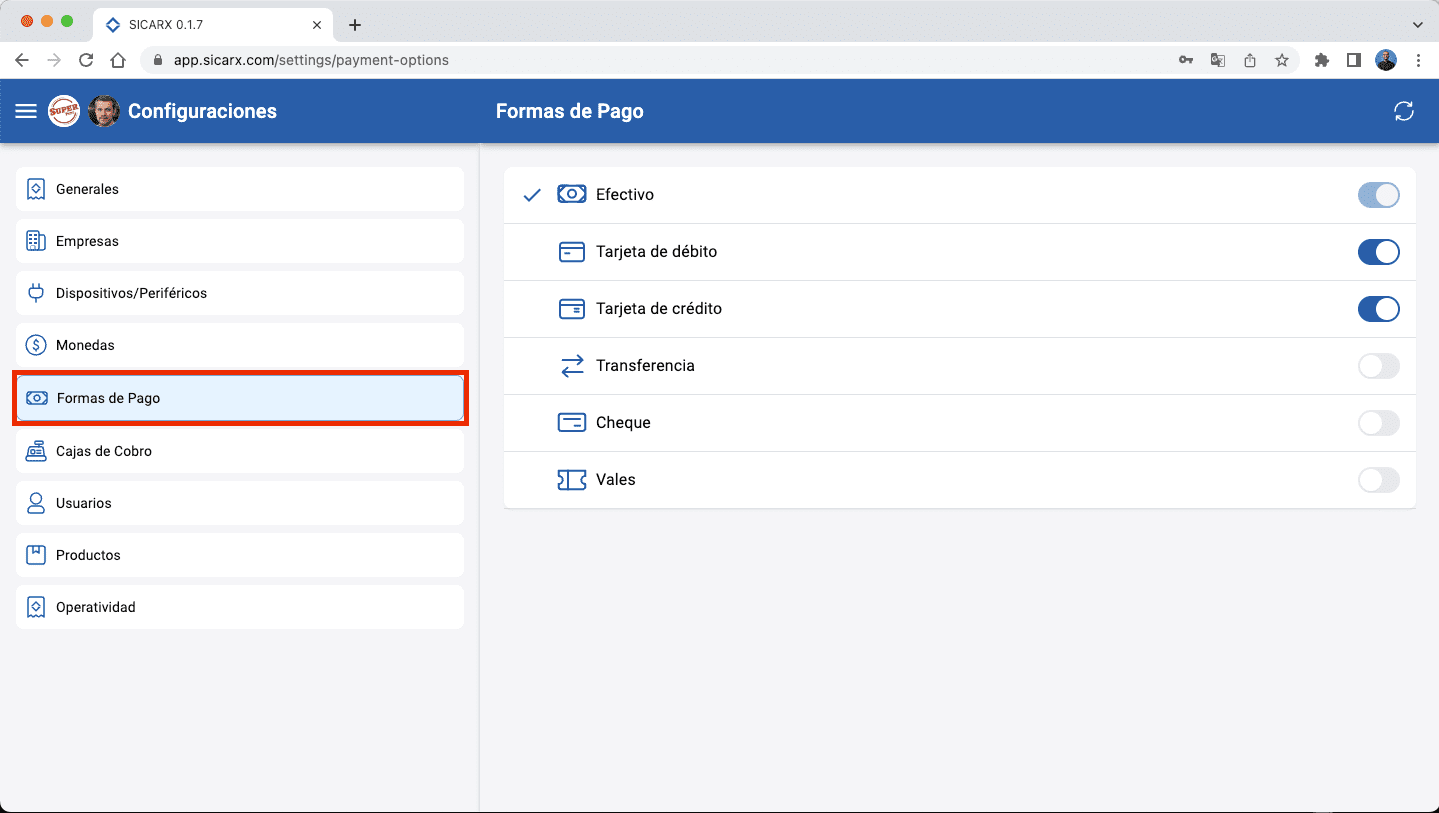Click the refresh icon in the header
Screen dimensions: 1439x813
[1404, 111]
